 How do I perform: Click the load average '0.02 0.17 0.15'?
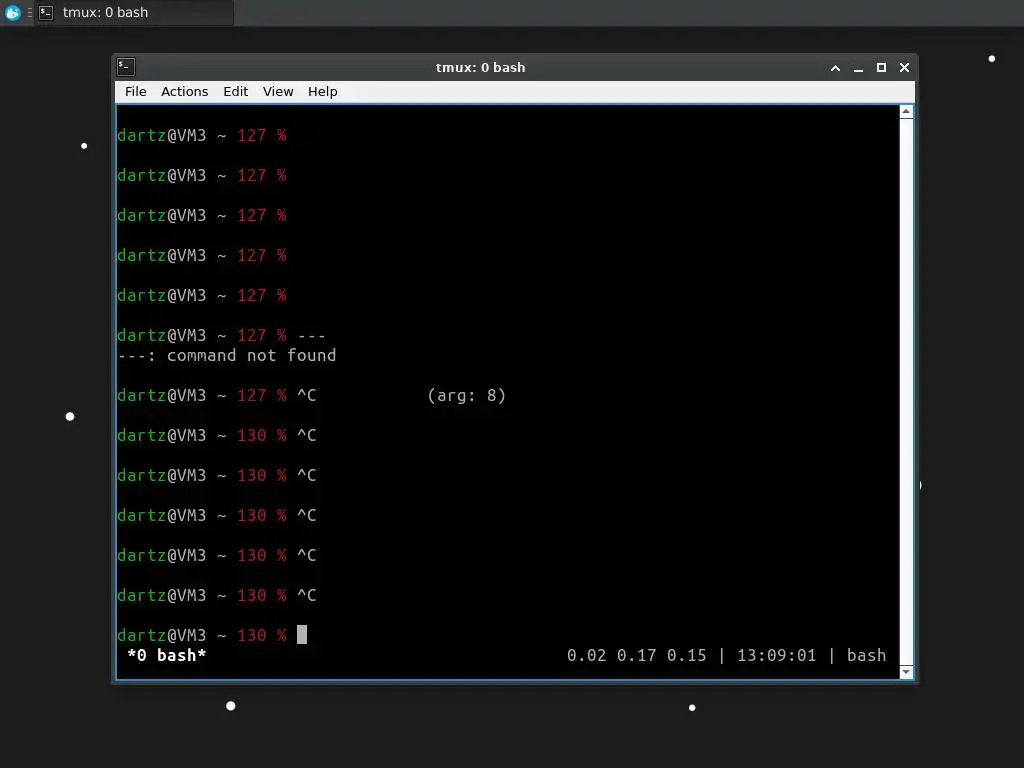(637, 655)
